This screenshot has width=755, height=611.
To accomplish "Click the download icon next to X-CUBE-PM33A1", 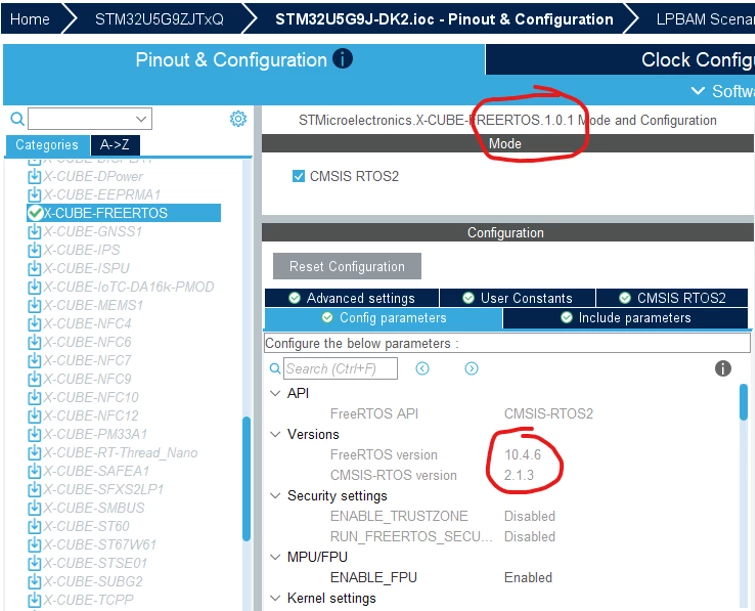I will pyautogui.click(x=34, y=434).
